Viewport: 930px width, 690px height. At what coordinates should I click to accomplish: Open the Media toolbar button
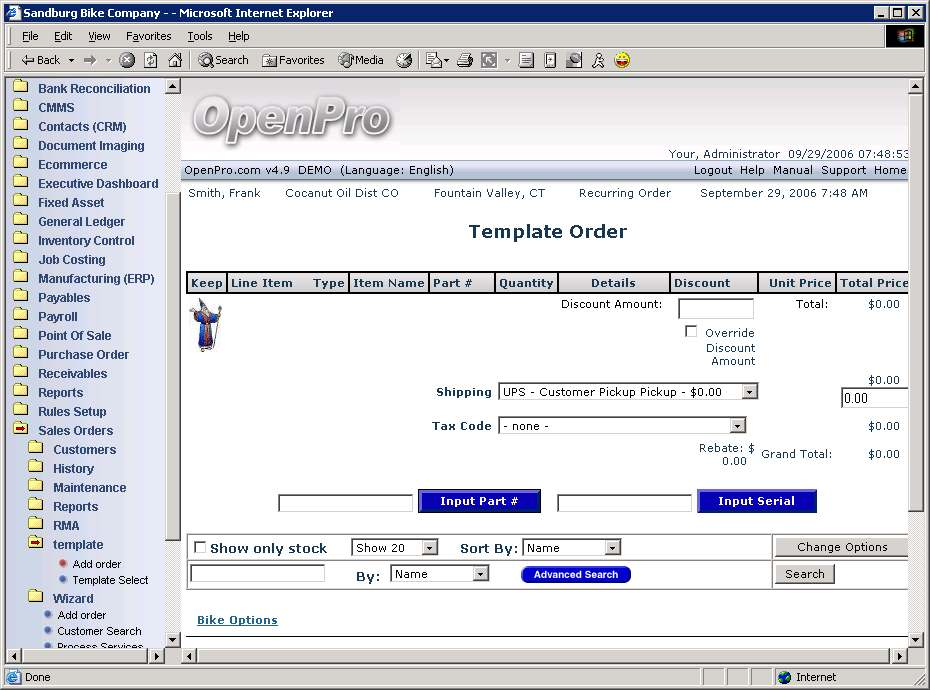(361, 60)
